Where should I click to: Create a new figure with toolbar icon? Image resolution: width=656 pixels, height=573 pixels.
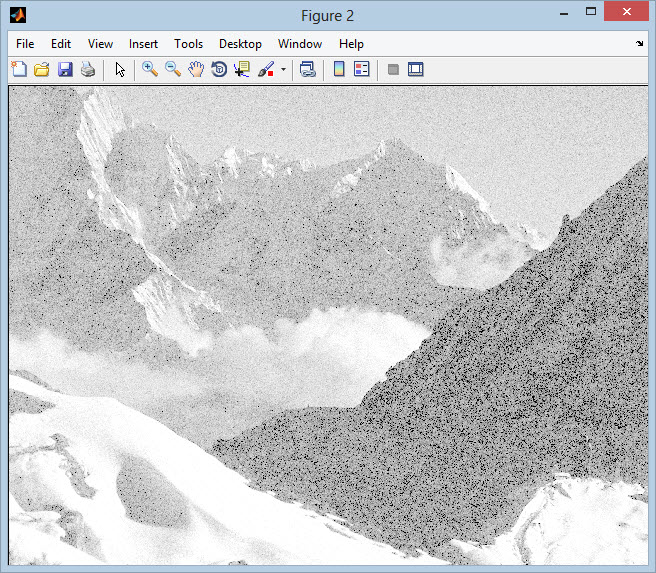pyautogui.click(x=19, y=69)
